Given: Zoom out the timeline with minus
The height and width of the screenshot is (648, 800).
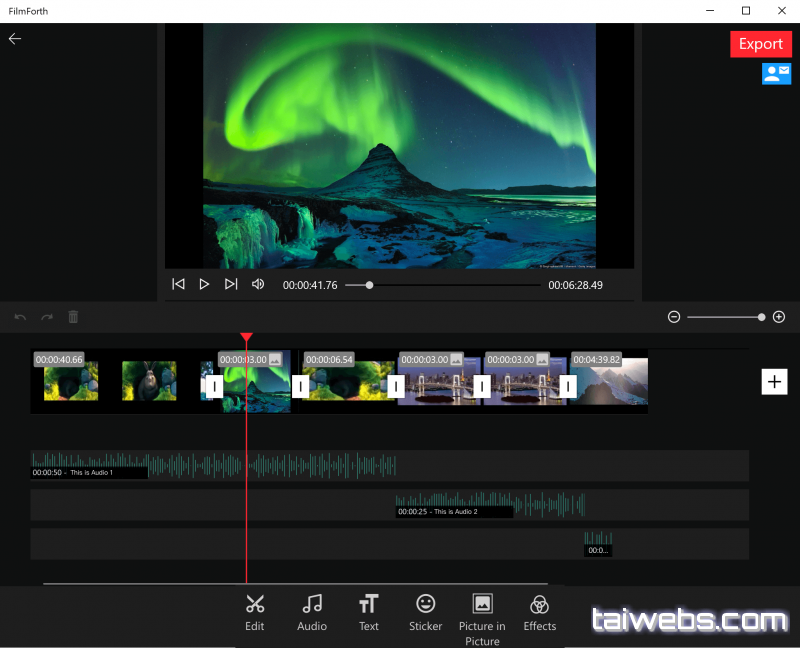Looking at the screenshot, I should click(x=674, y=317).
